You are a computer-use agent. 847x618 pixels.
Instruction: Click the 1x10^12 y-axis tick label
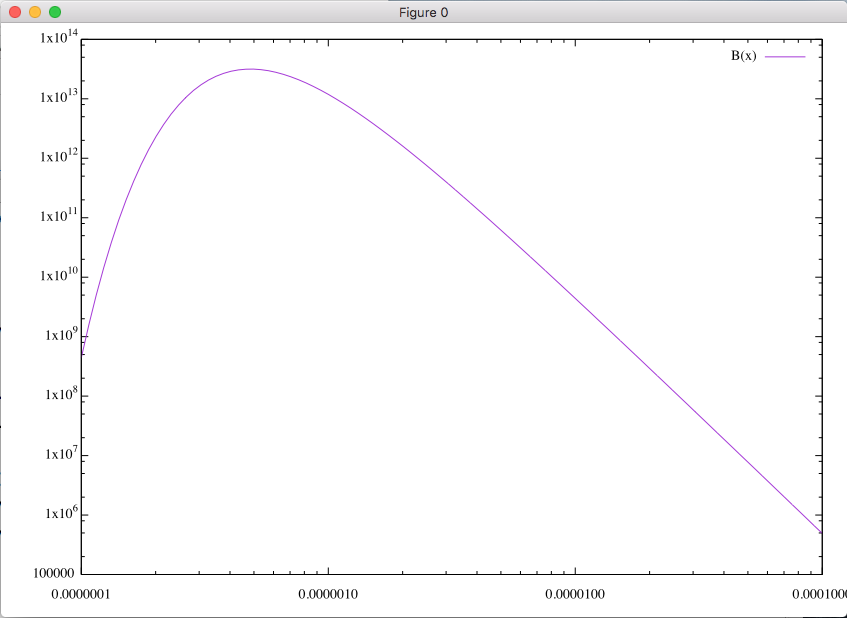coord(58,158)
